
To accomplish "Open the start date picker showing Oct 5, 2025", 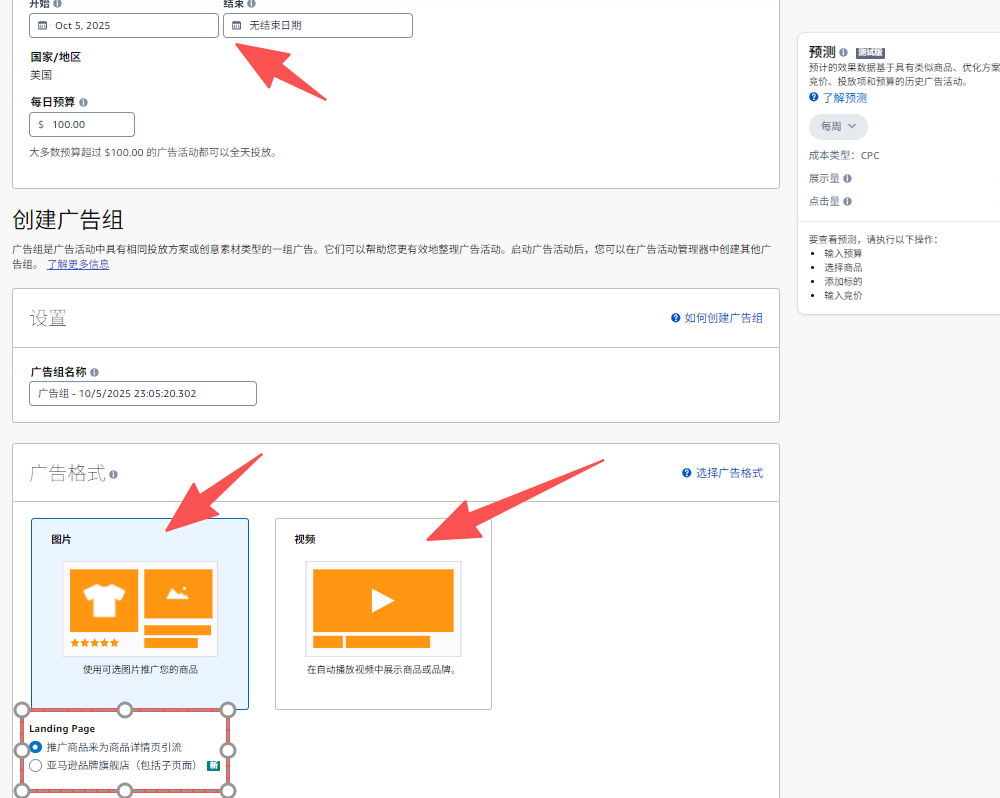I will (x=124, y=25).
